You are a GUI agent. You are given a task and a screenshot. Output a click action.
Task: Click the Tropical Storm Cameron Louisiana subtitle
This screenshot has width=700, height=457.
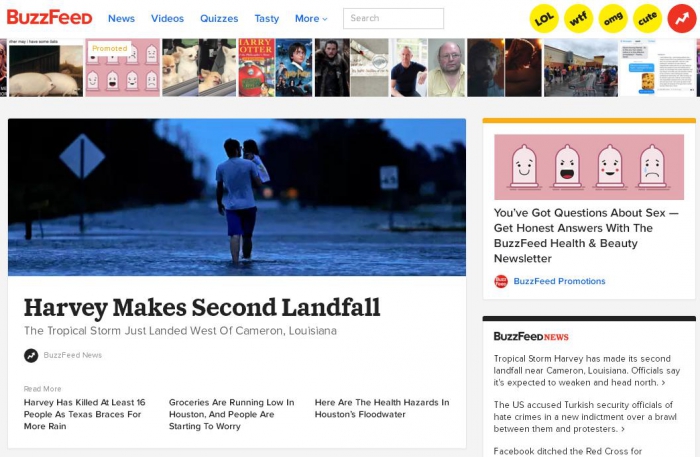point(180,331)
